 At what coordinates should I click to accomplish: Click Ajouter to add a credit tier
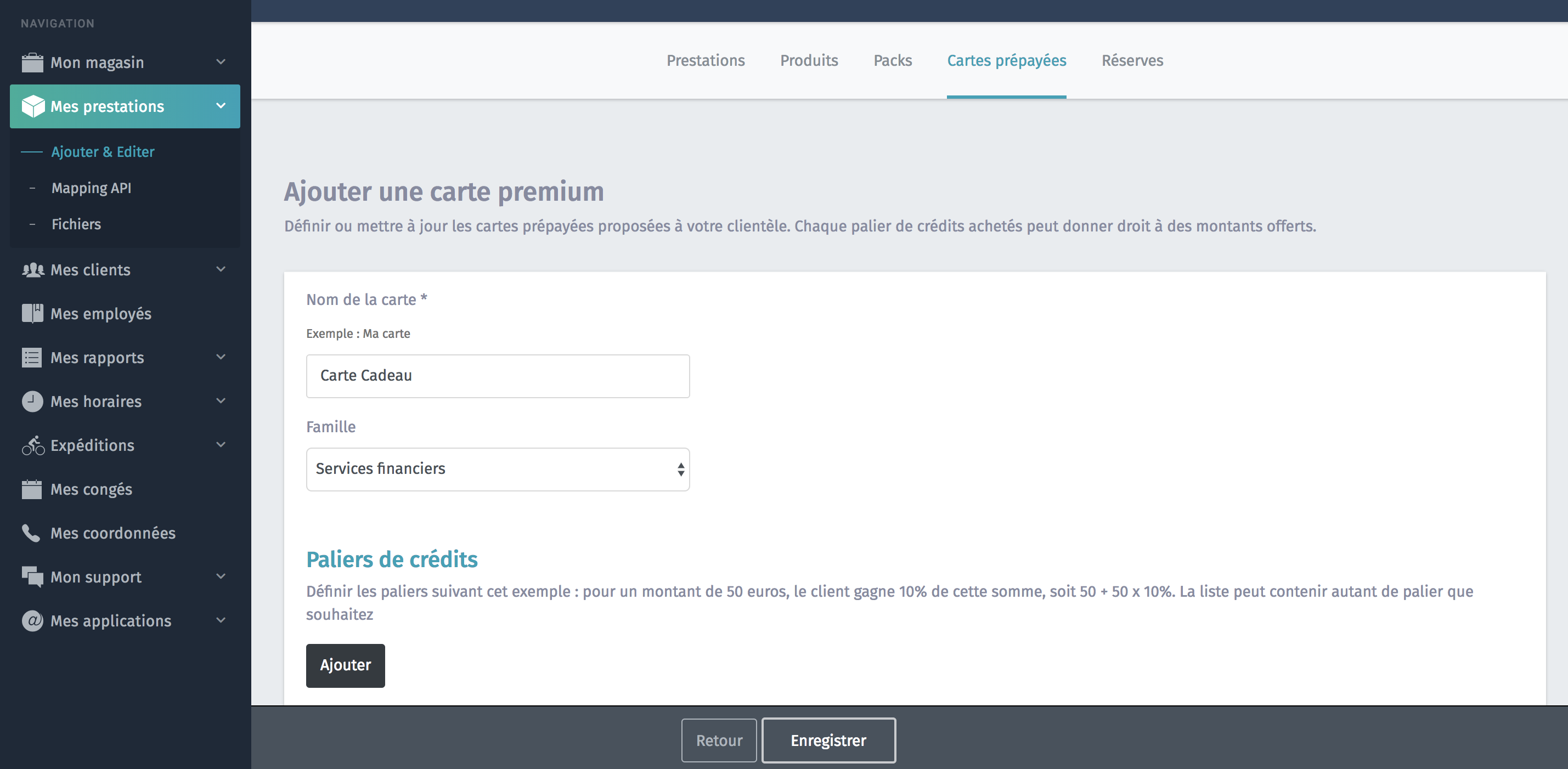345,665
